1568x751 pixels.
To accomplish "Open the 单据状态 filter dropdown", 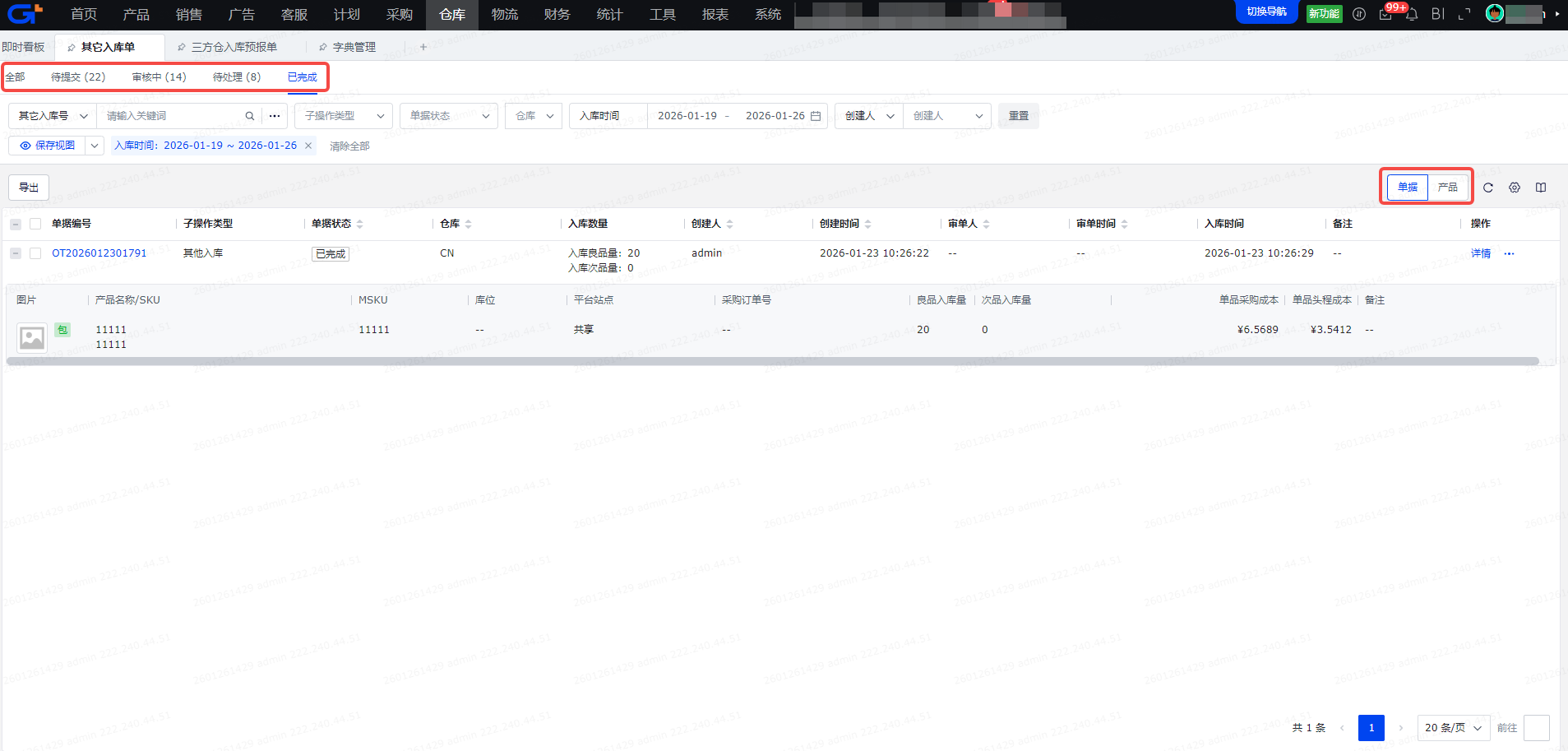I will click(x=449, y=116).
